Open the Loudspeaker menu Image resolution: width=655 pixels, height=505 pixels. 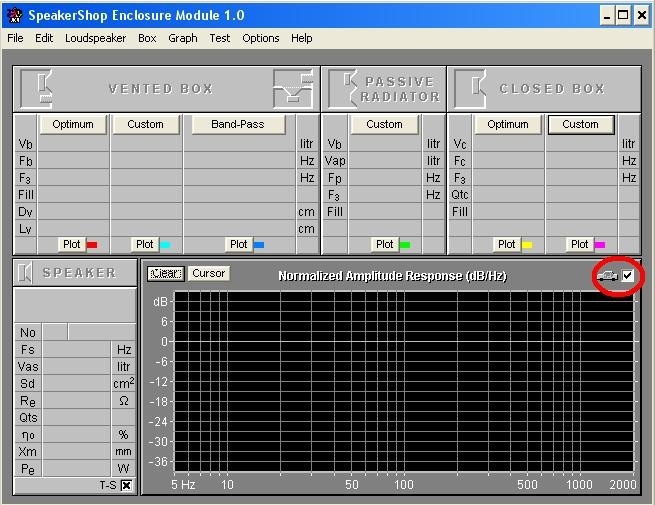point(95,38)
